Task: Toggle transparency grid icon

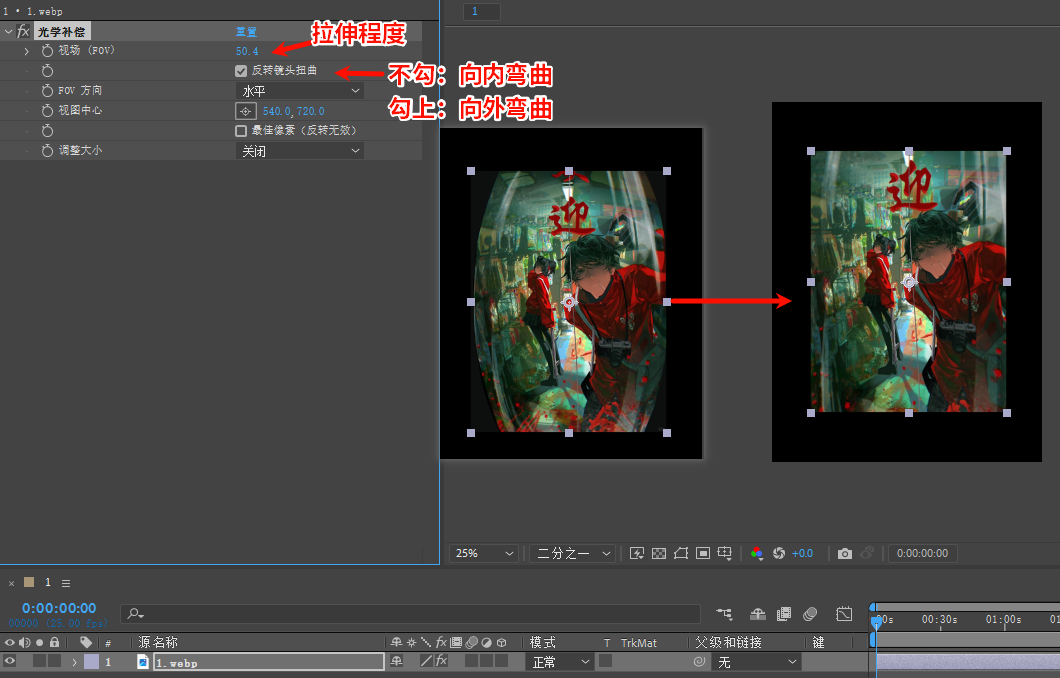Action: [659, 553]
